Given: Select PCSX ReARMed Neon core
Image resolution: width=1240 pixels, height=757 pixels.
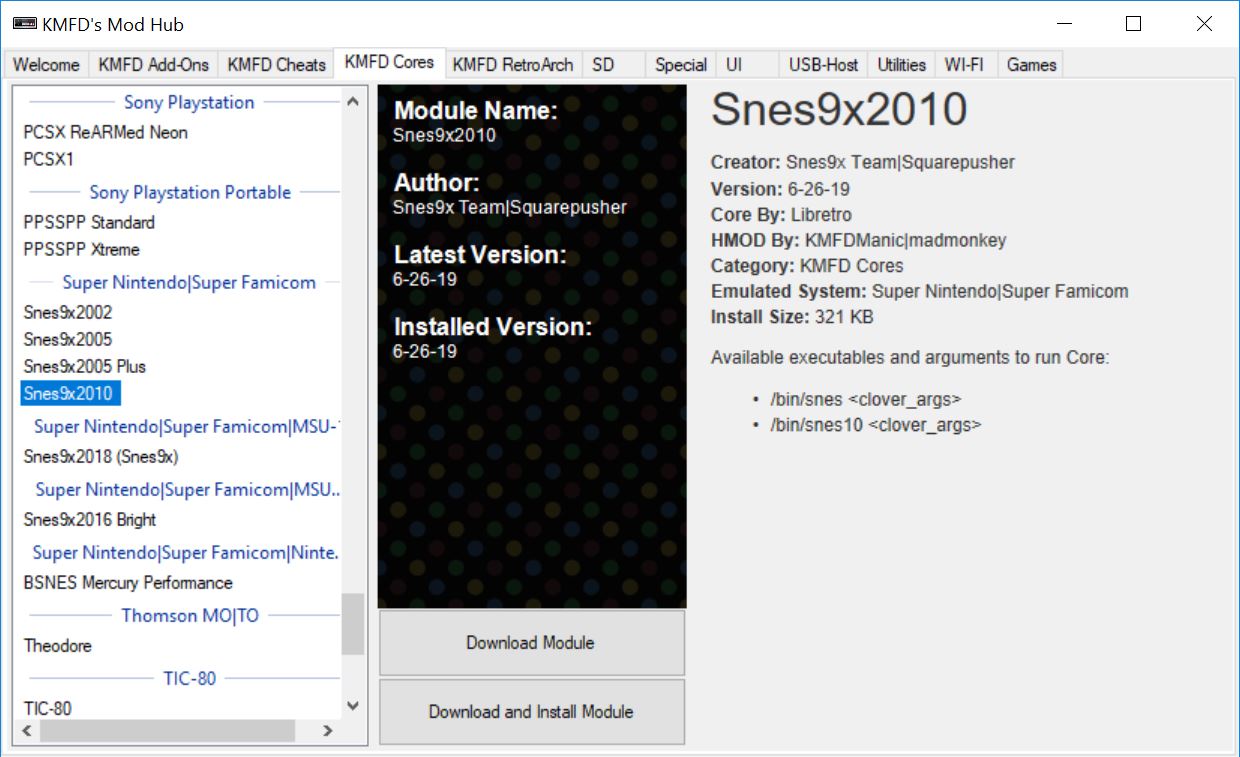Looking at the screenshot, I should (105, 132).
